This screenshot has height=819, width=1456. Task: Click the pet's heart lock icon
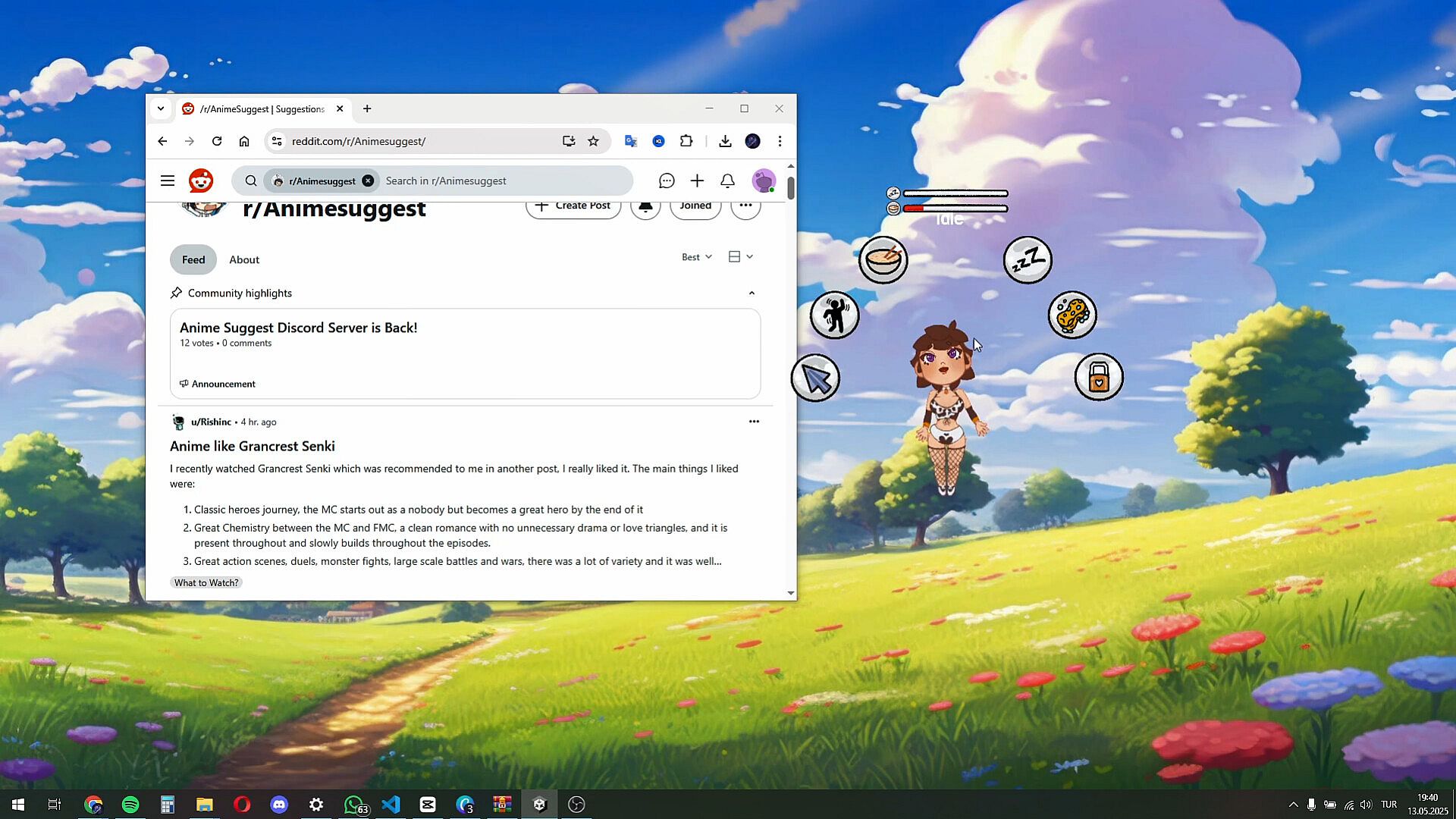[x=1098, y=377]
